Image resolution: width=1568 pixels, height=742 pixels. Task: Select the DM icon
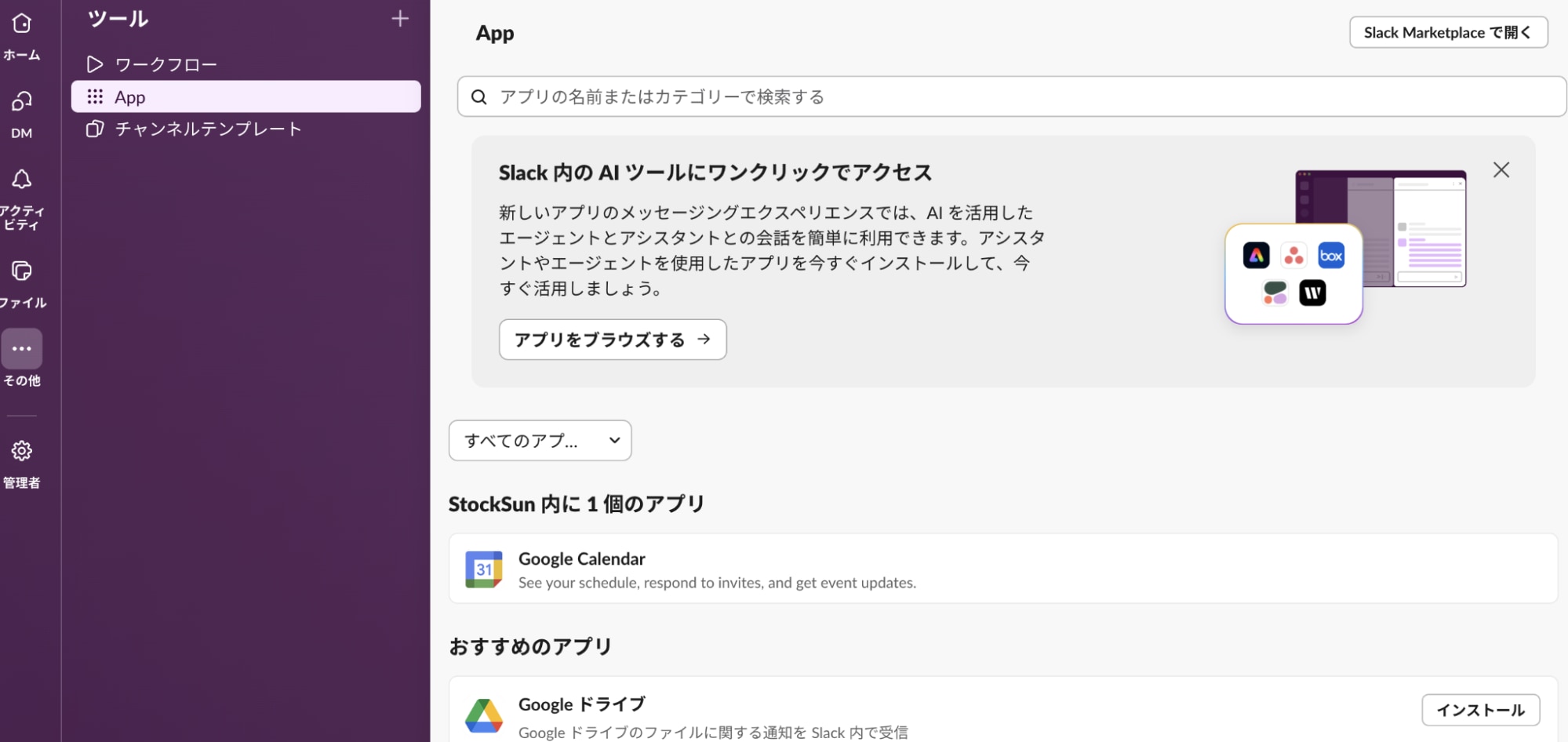(x=22, y=102)
